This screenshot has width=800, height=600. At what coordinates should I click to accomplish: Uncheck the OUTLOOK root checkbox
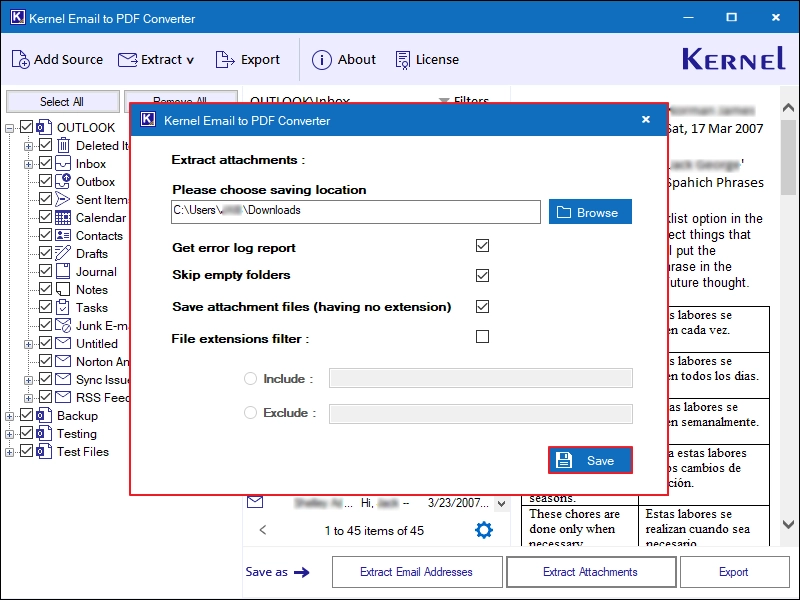pyautogui.click(x=27, y=127)
